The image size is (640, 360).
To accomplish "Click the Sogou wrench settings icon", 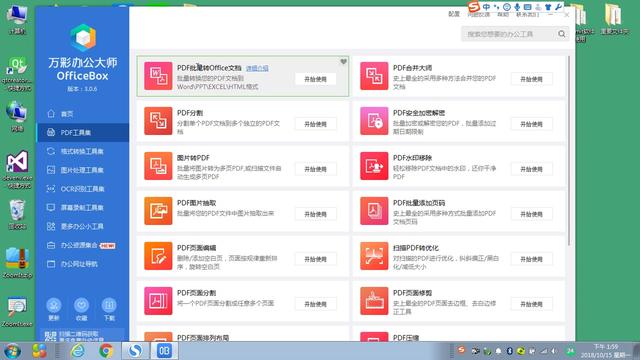I will point(558,7).
